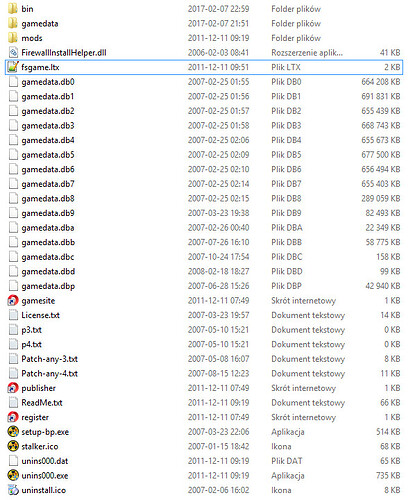Click the FirewallInstallHelper.dll file icon

tap(13, 53)
